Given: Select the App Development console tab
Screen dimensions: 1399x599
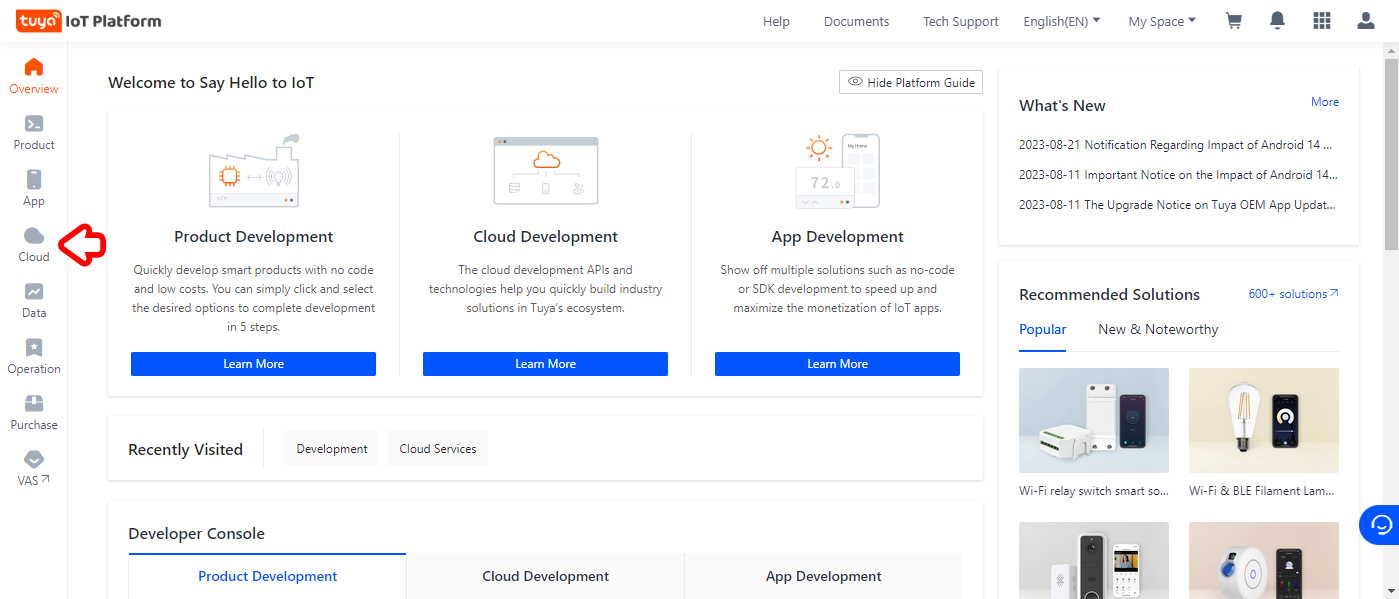Looking at the screenshot, I should [824, 576].
